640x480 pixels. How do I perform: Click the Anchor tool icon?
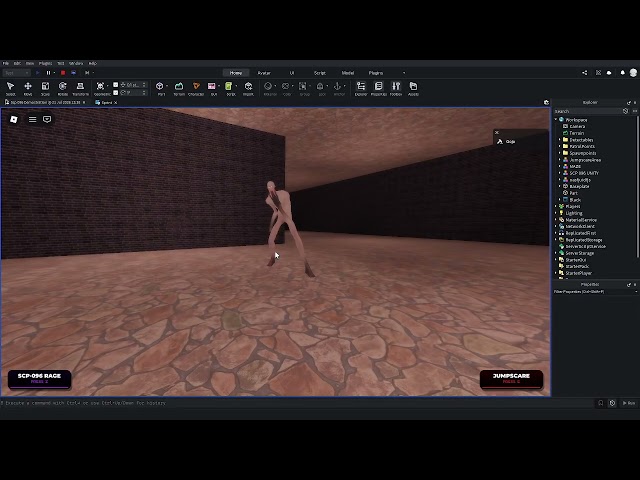[x=338, y=86]
